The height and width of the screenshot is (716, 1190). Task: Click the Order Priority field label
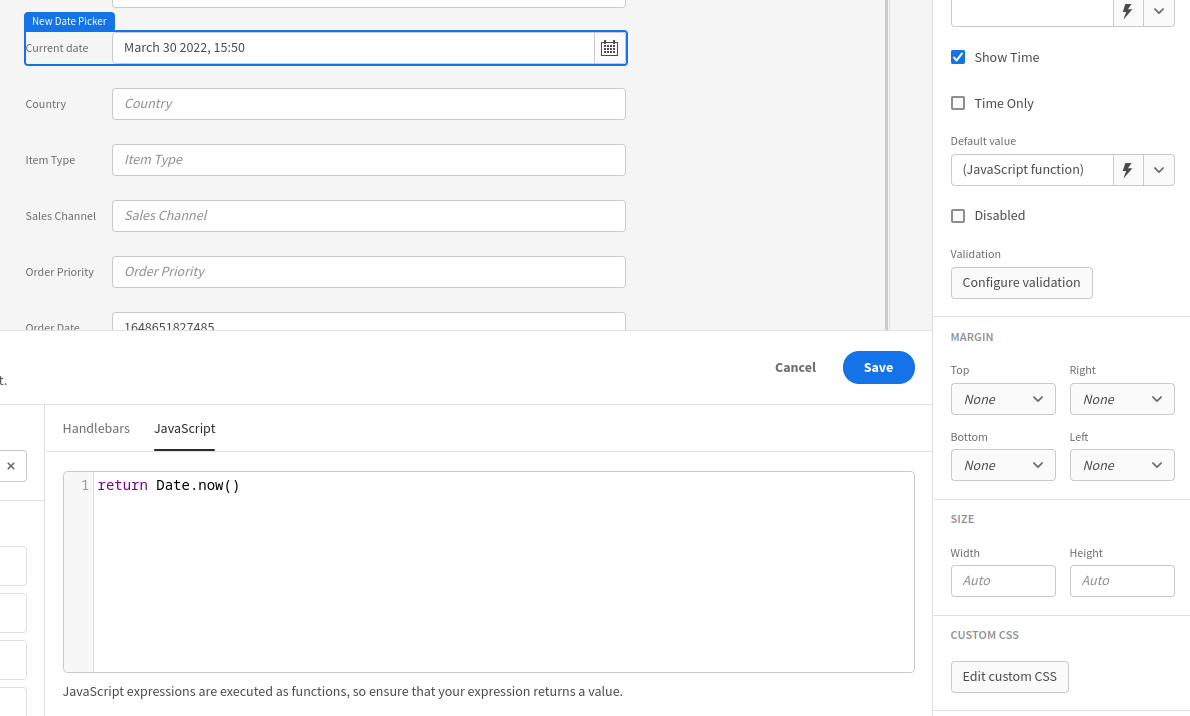tap(59, 272)
